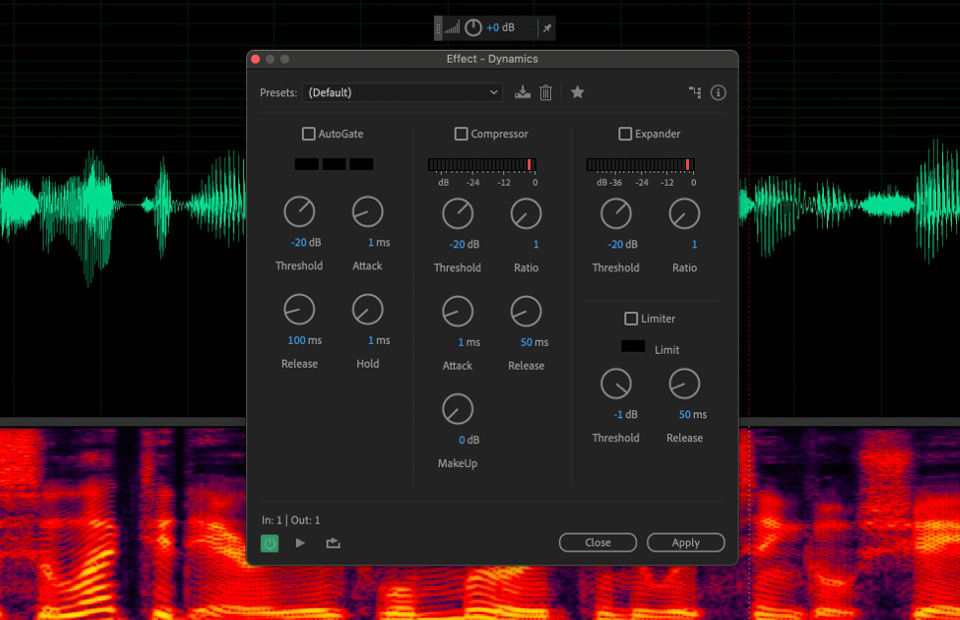
Task: Delete the selected preset
Action: pos(547,91)
